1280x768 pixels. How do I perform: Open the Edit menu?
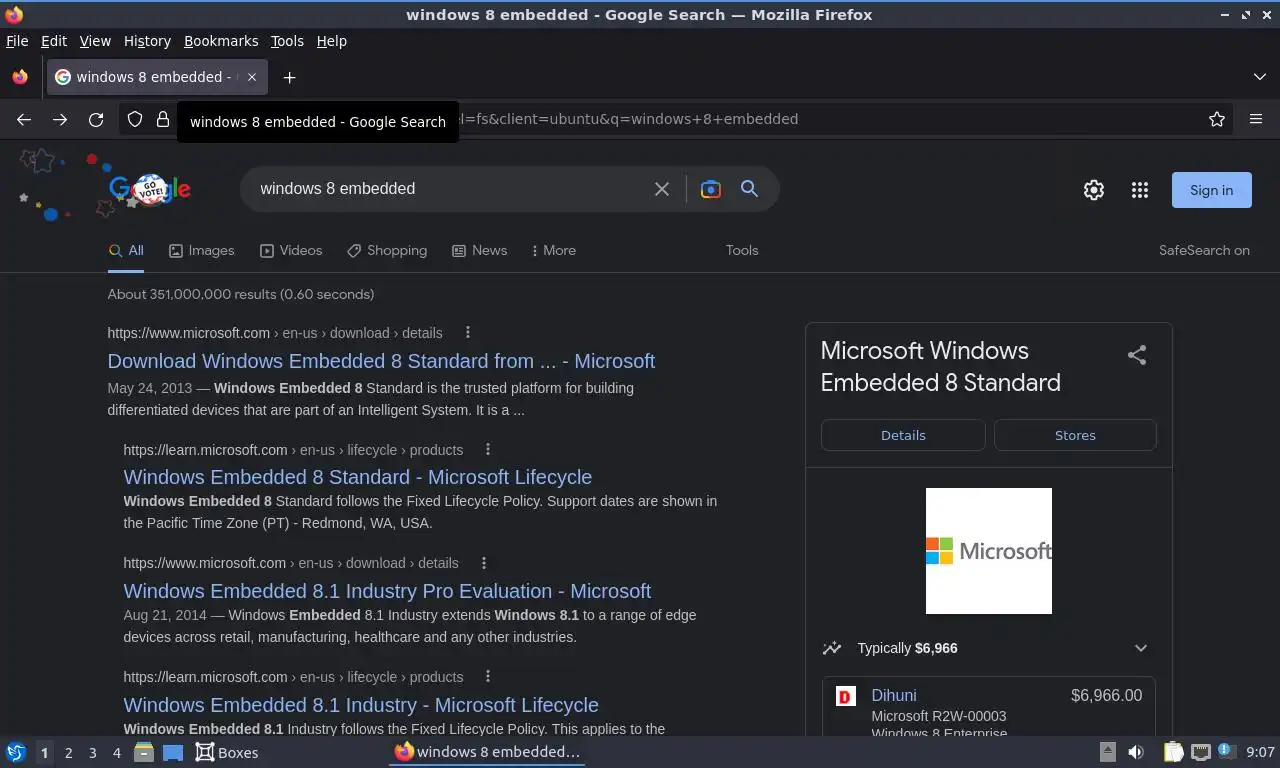pos(54,41)
